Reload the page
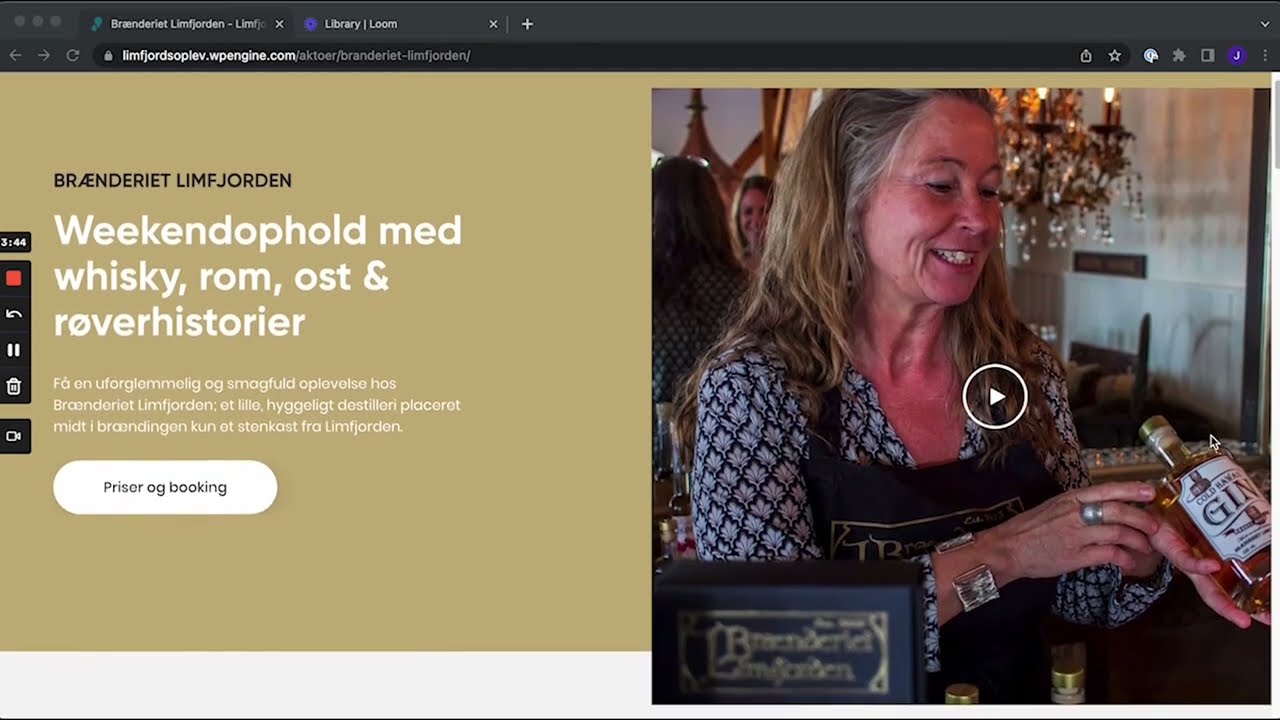The width and height of the screenshot is (1280, 720). [73, 55]
